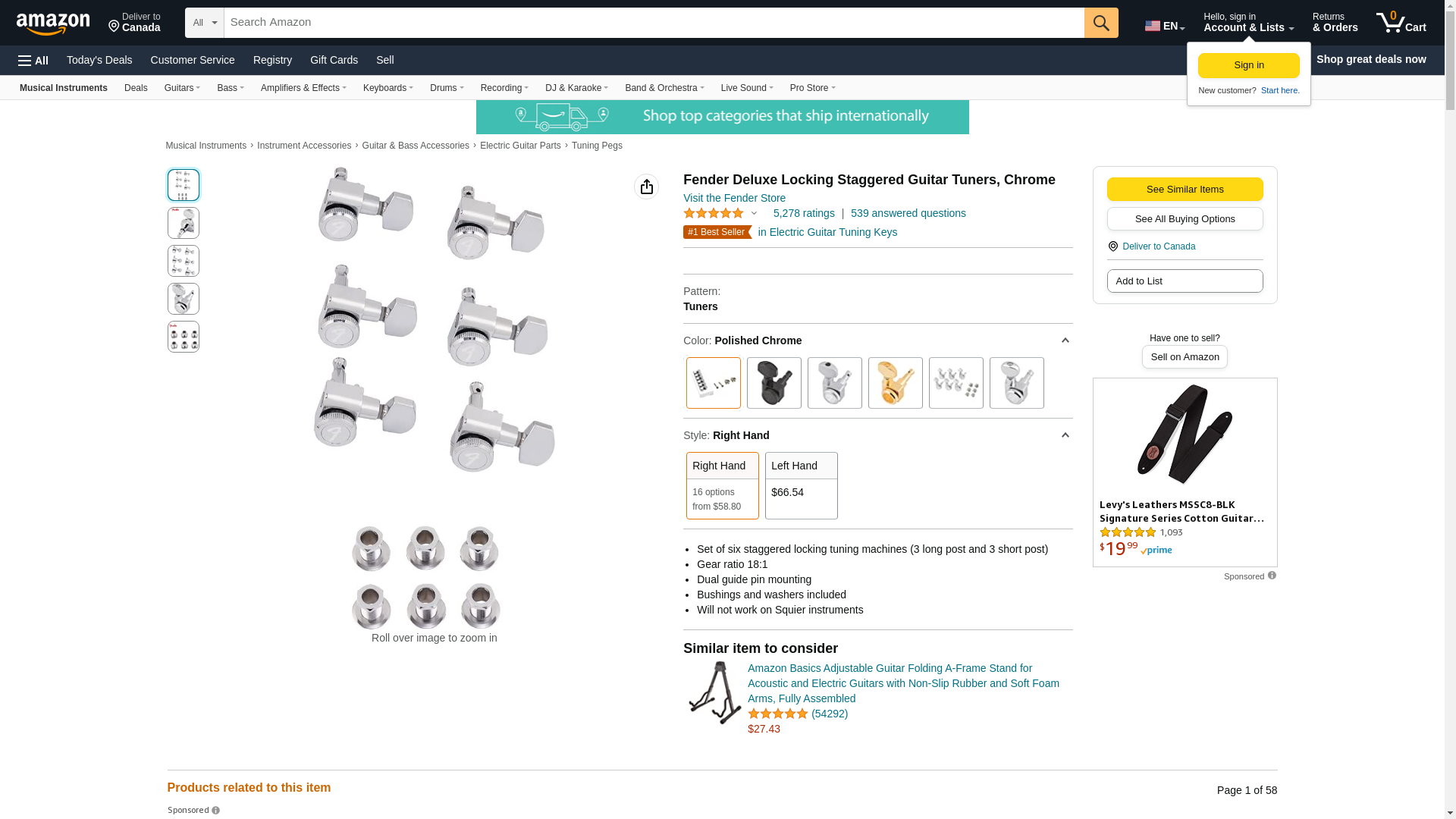The image size is (1456, 819).
Task: Click the magnifying glass search button
Action: [x=1100, y=23]
